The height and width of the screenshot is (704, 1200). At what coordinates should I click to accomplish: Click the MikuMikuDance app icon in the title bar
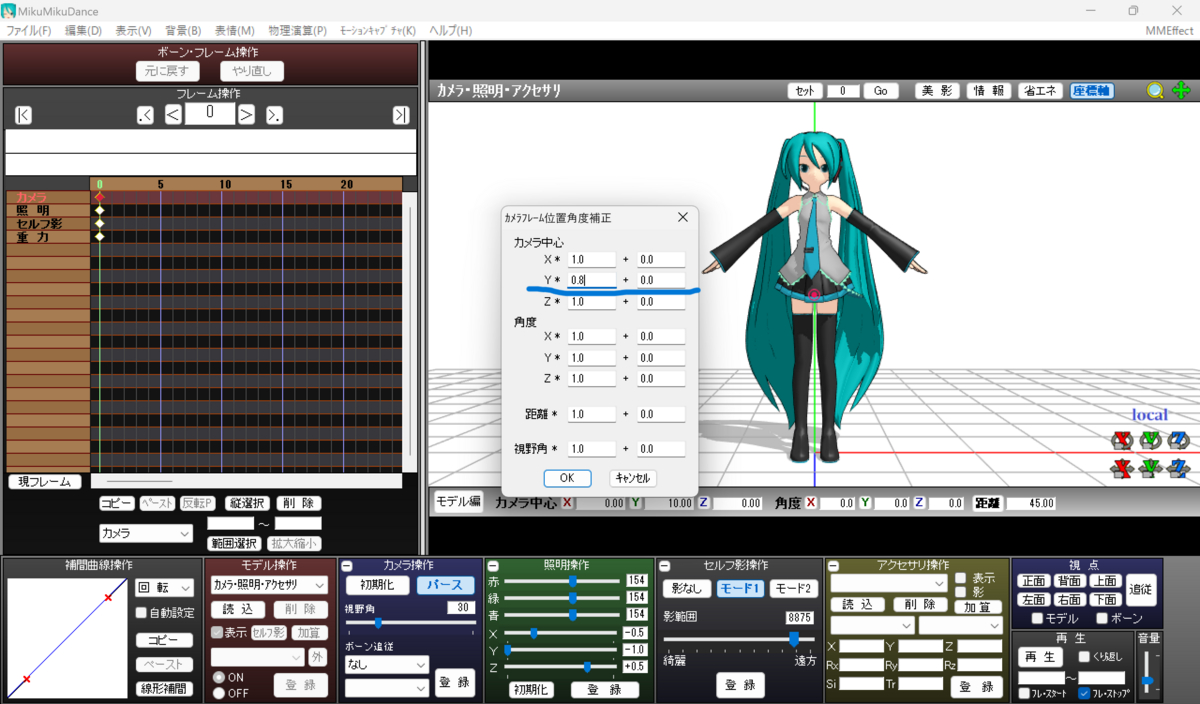click(7, 10)
